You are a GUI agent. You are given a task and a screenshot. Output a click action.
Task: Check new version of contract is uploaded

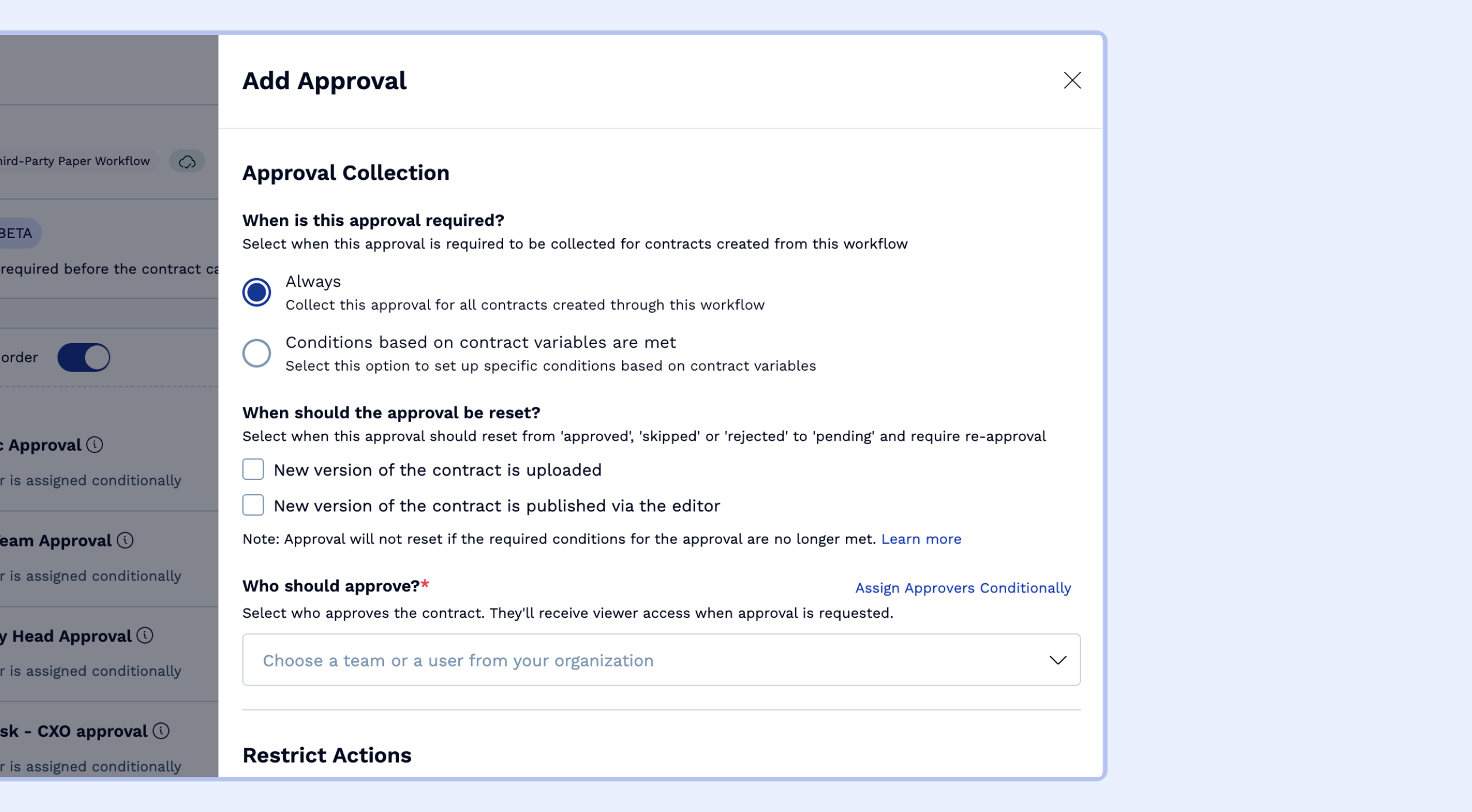pyautogui.click(x=252, y=470)
